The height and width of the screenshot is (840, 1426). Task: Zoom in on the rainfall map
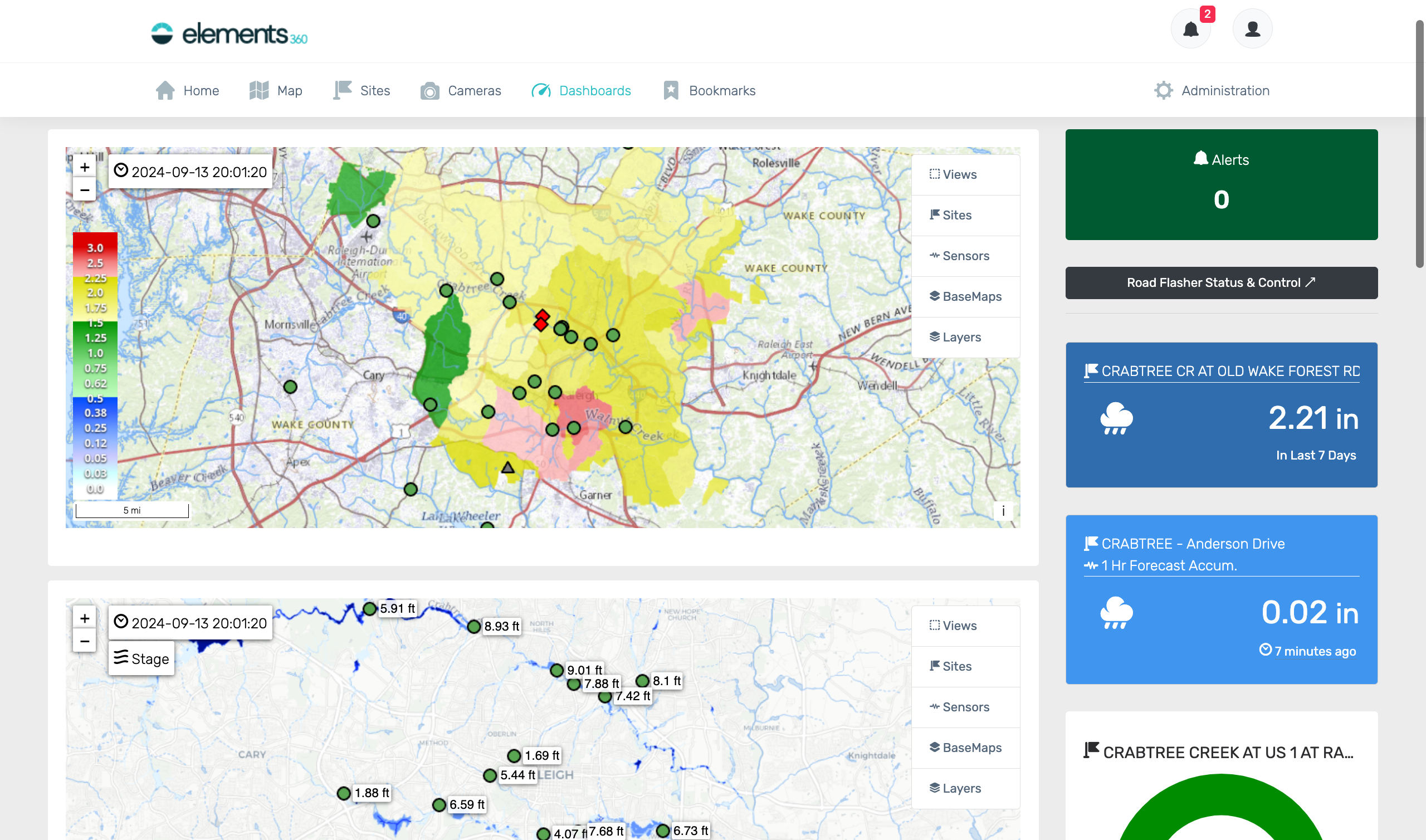[84, 167]
